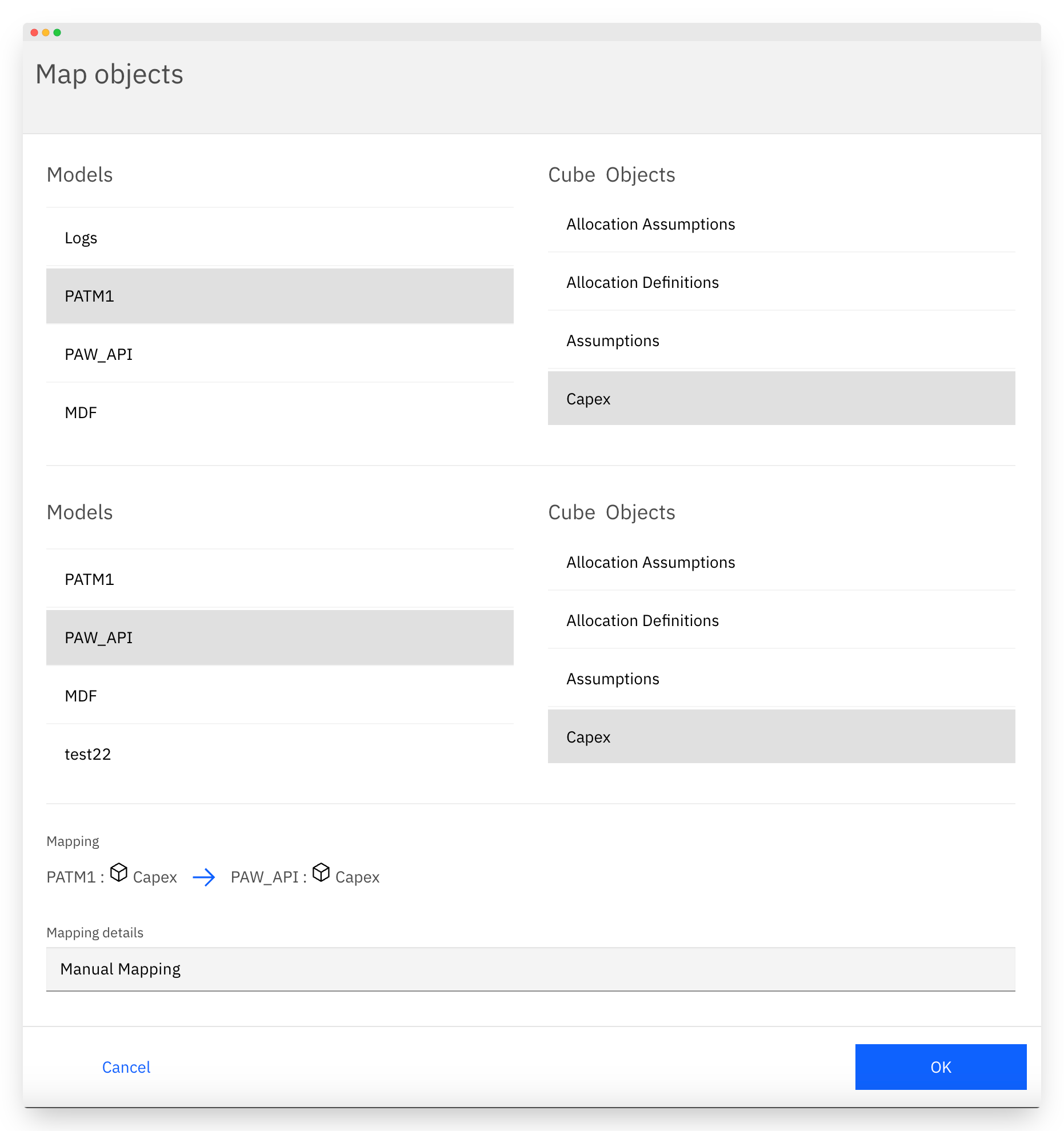The height and width of the screenshot is (1131, 1064).
Task: Click the cube icon beside PATM1 Capex
Action: tap(119, 872)
